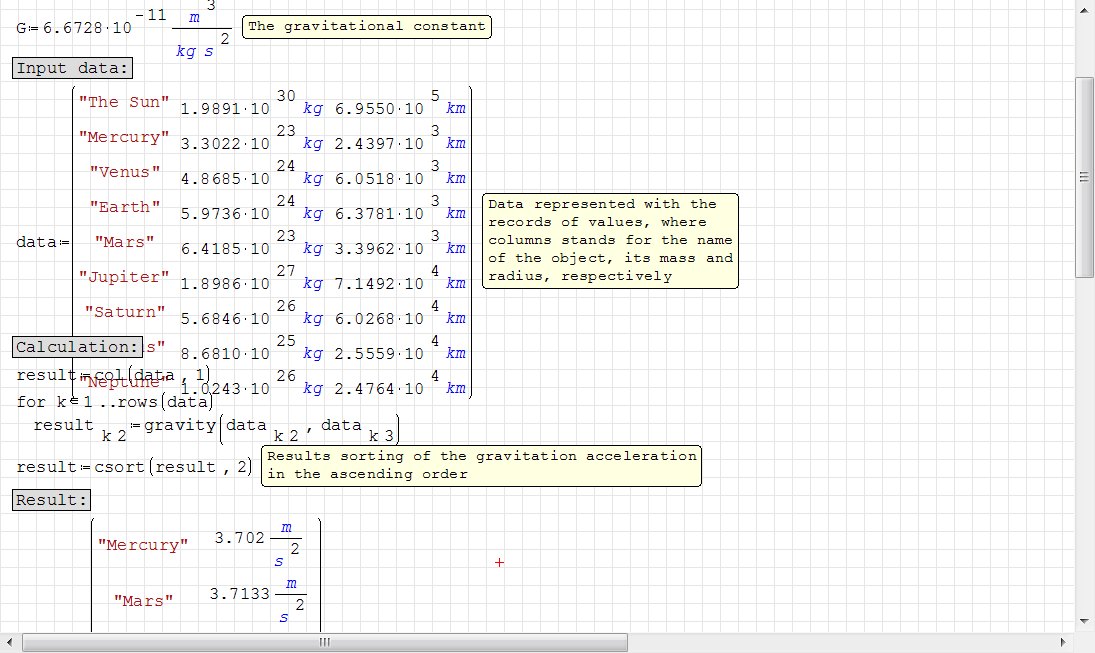Select the "Input data:" heading label
1095x653 pixels.
click(72, 68)
